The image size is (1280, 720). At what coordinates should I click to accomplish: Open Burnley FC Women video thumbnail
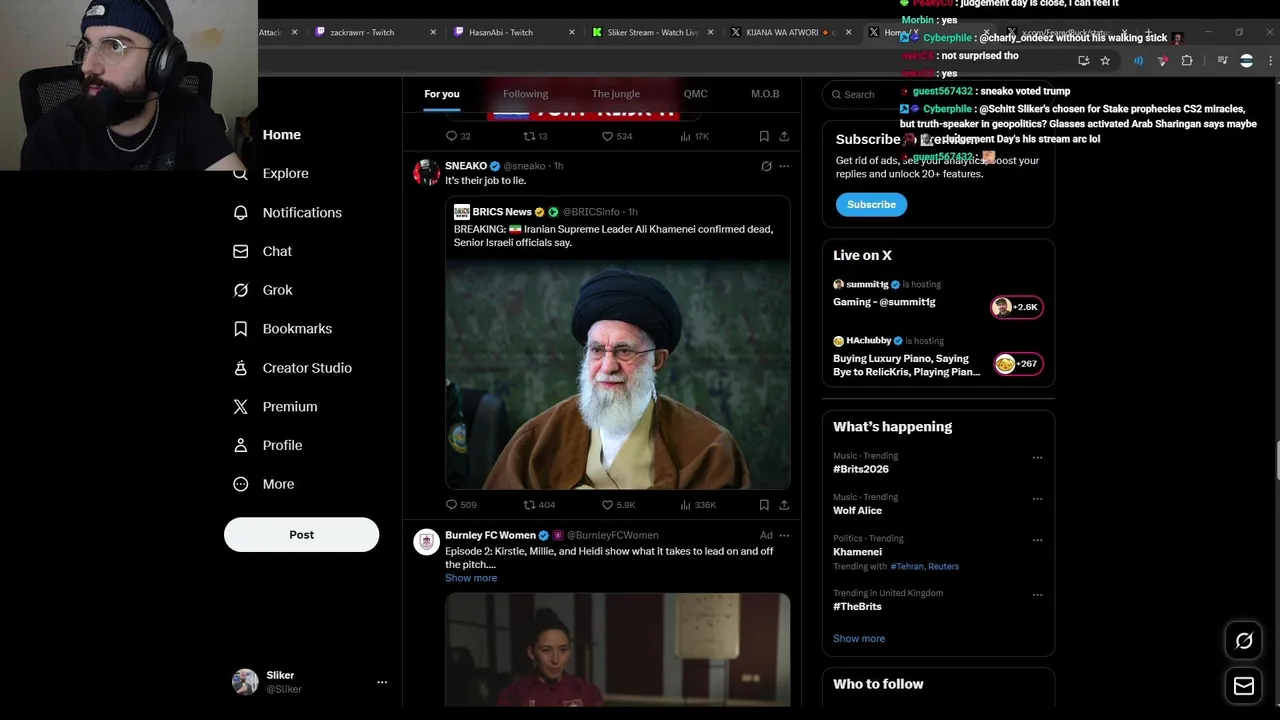(618, 649)
